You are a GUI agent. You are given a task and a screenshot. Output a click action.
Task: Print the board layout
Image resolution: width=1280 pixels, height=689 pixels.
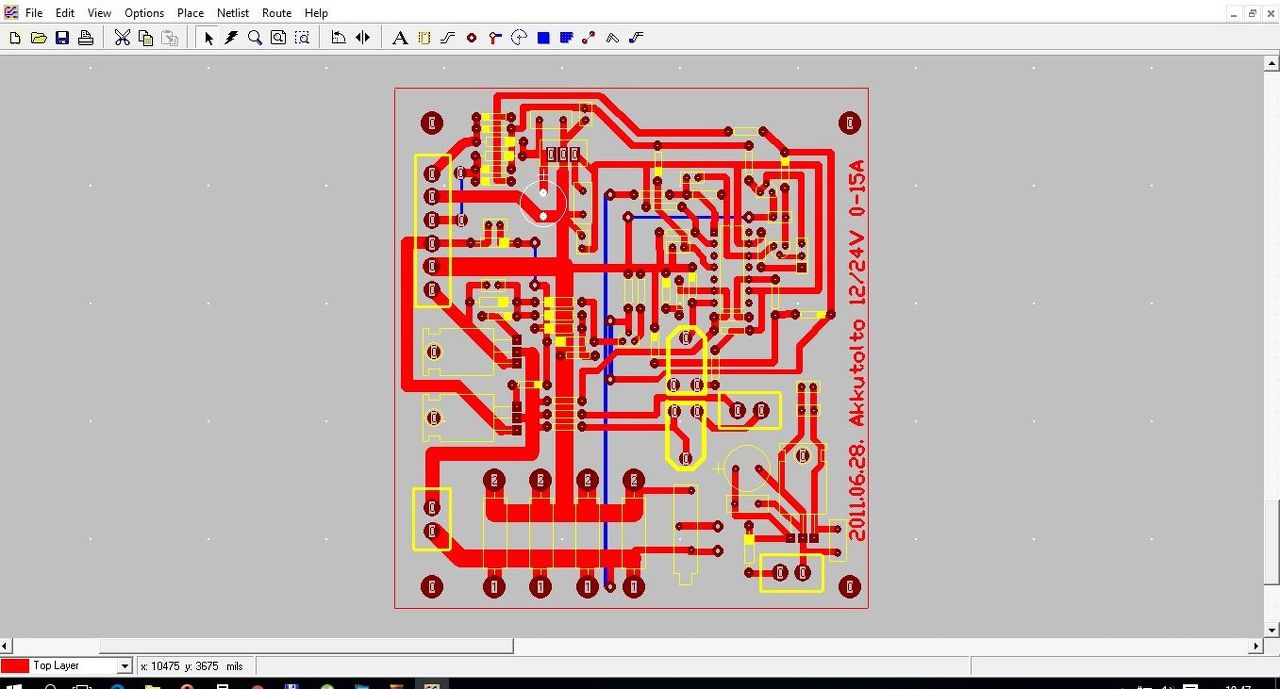pos(86,38)
